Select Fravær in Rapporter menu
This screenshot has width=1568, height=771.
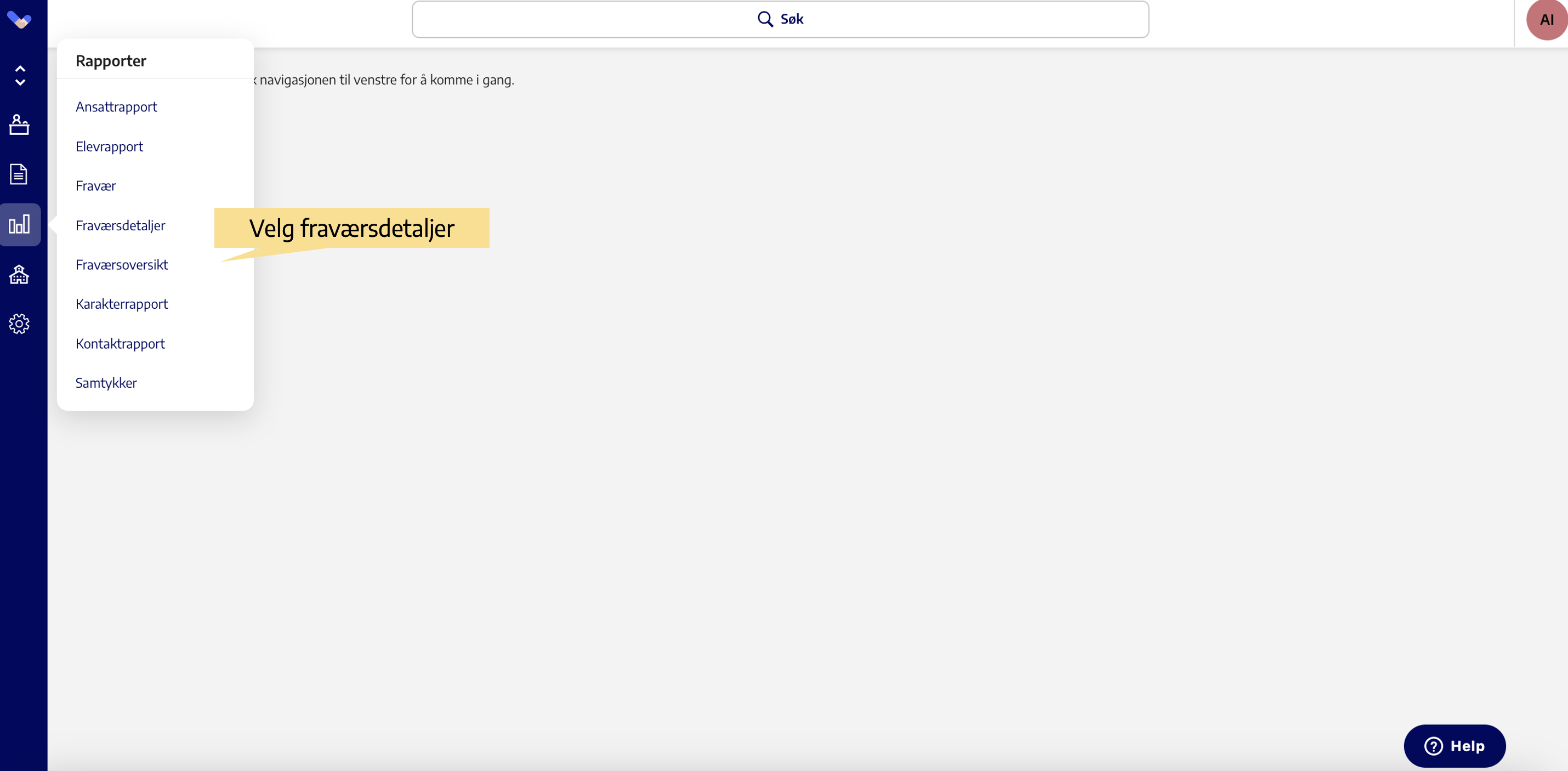95,186
